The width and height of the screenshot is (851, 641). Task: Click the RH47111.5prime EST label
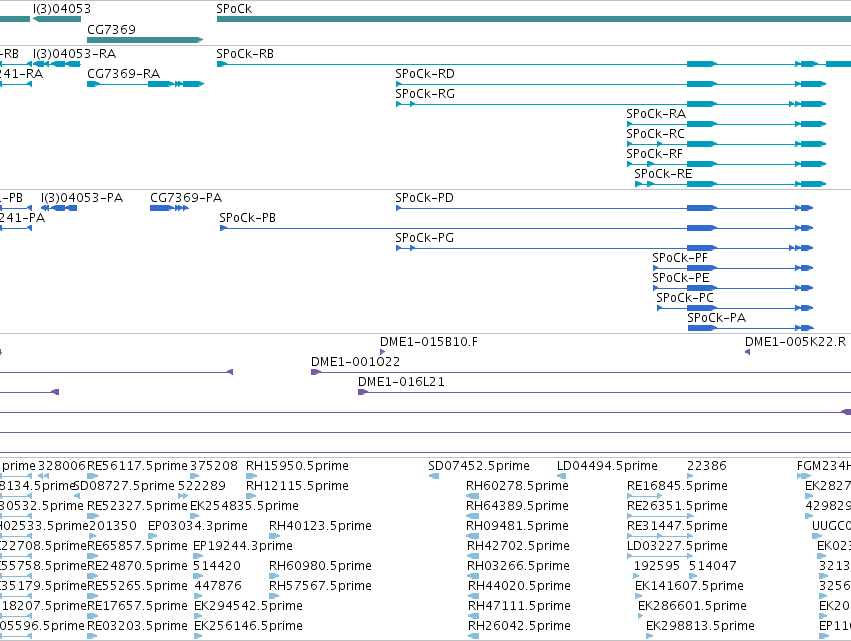point(519,606)
